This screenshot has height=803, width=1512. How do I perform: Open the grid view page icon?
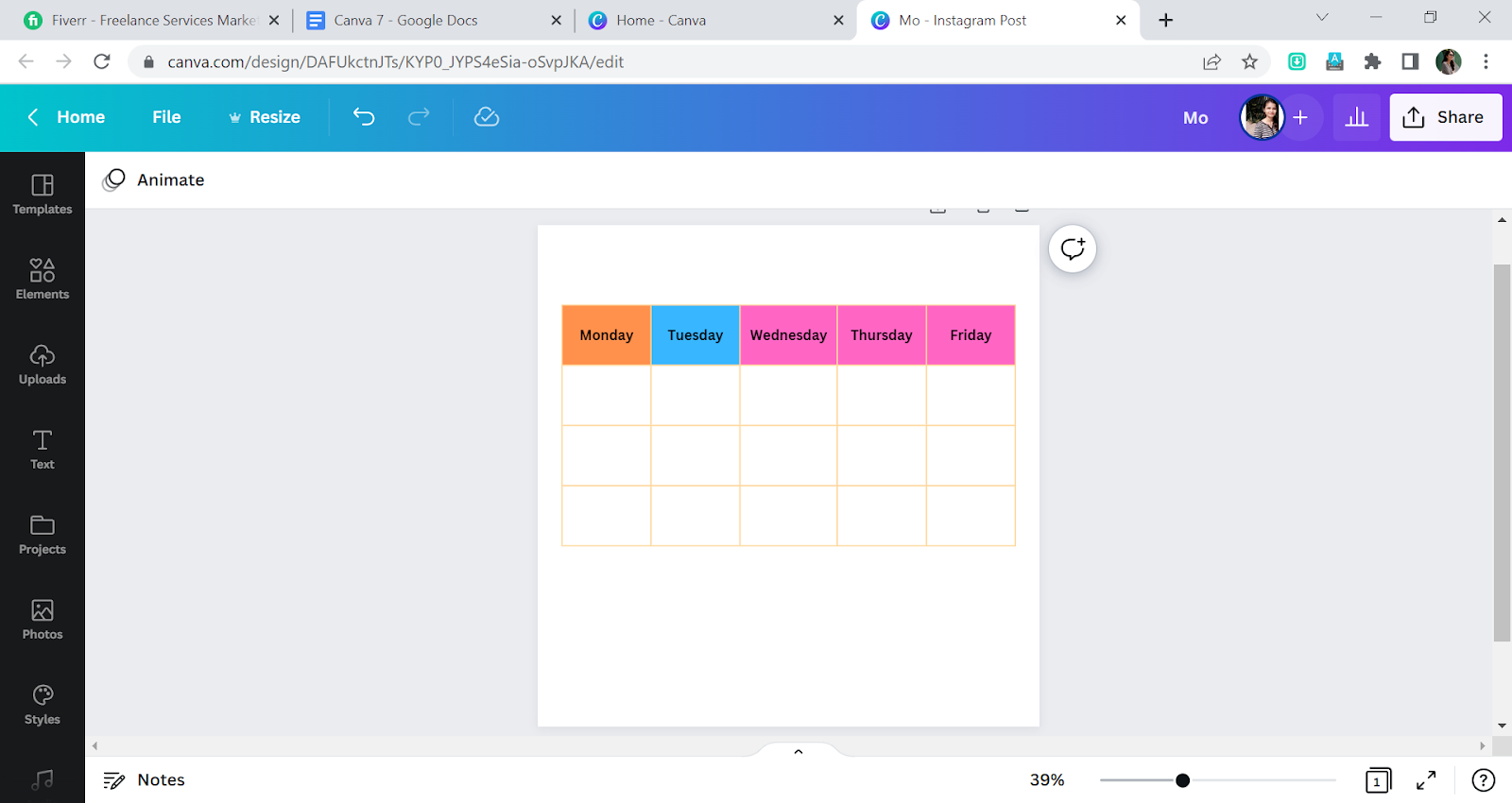coord(1378,780)
